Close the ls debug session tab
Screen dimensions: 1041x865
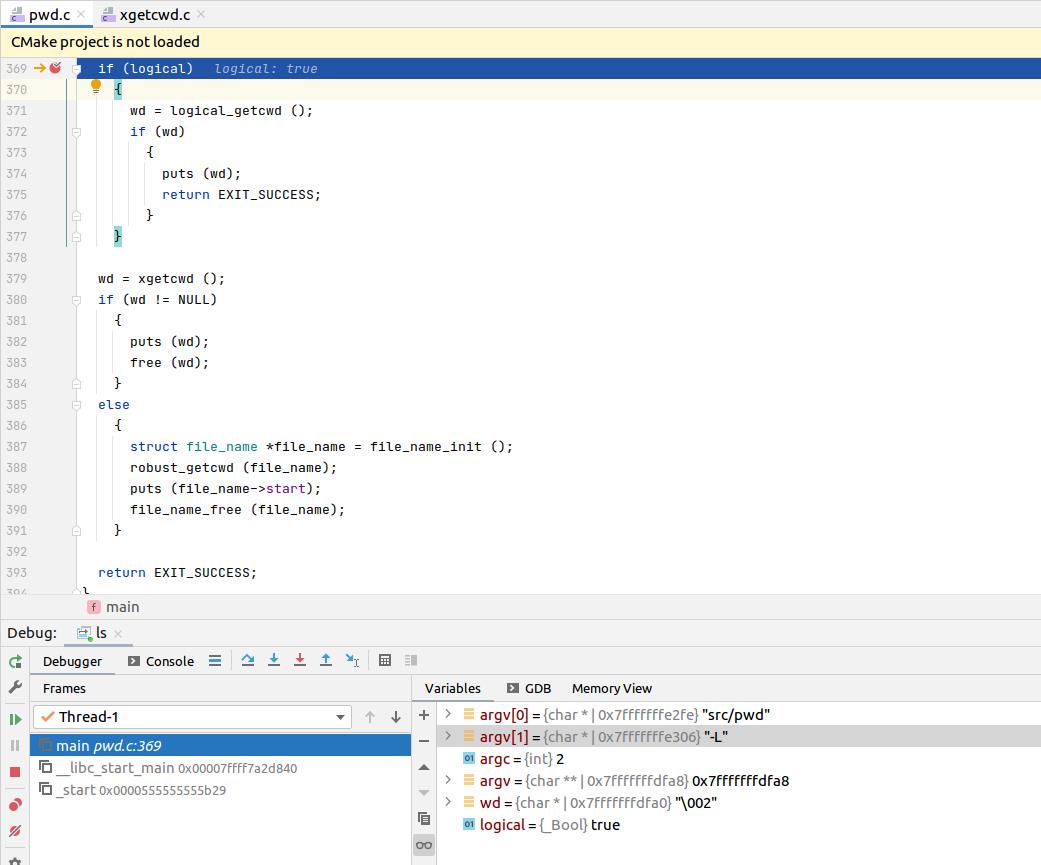tap(118, 634)
